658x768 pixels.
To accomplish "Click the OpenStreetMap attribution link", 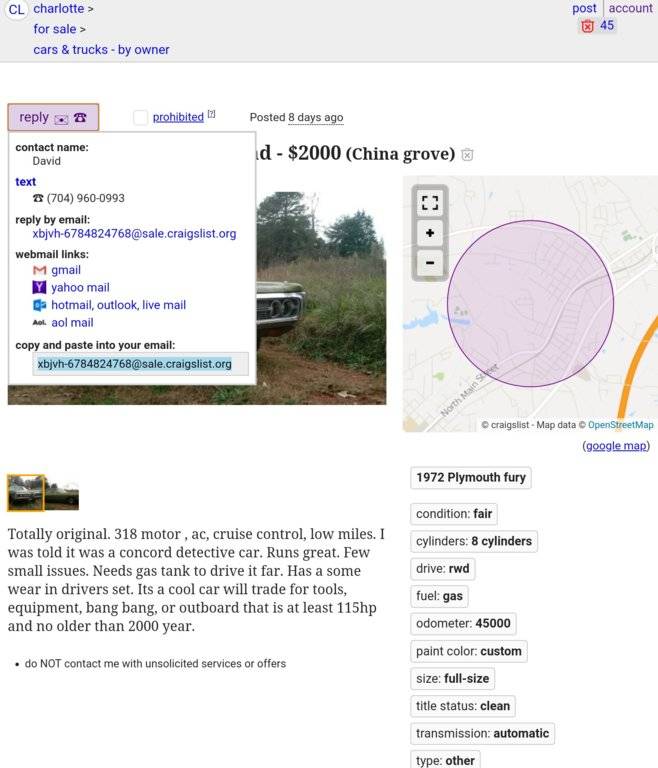I will tap(620, 425).
